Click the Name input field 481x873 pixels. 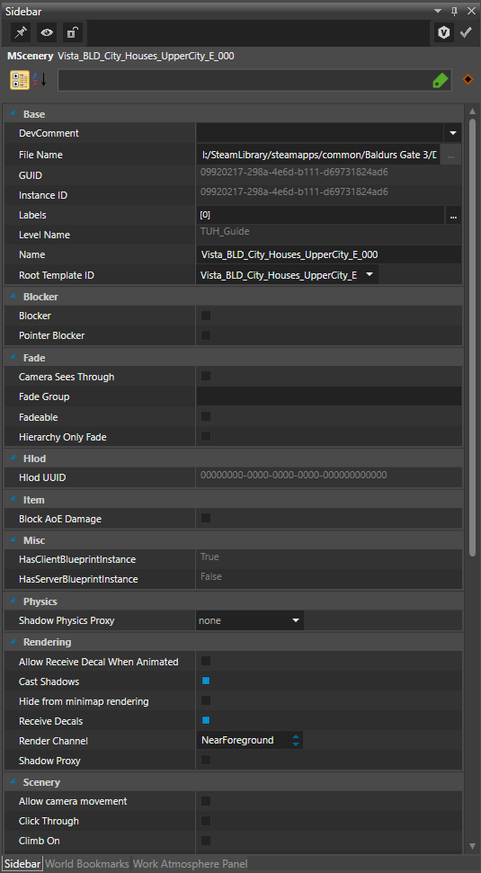(328, 254)
